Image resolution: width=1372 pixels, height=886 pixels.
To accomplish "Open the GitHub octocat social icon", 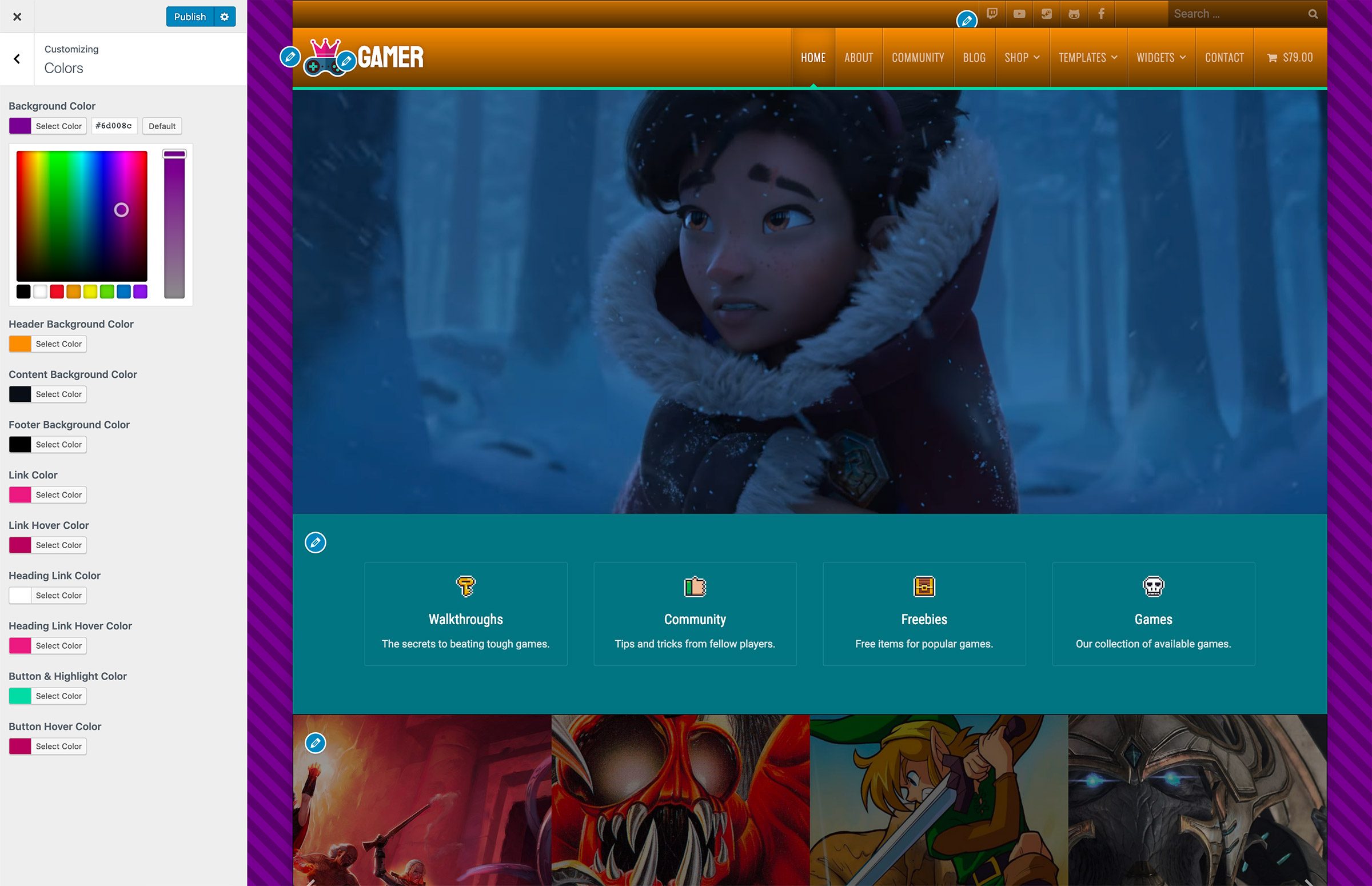I will 1074,14.
